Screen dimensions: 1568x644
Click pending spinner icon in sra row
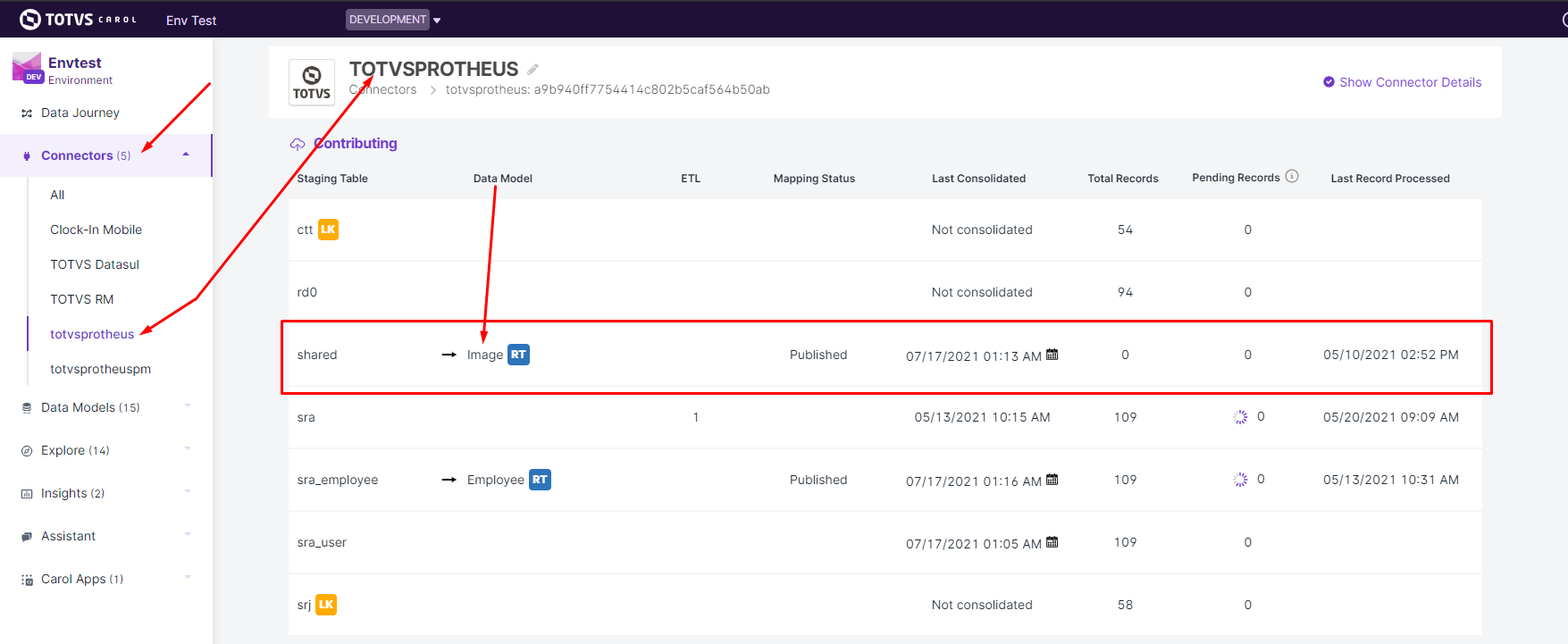click(1240, 417)
